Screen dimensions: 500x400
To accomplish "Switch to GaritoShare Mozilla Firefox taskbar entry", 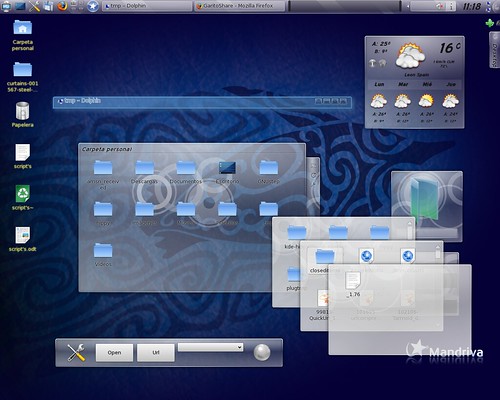I will pyautogui.click(x=240, y=6).
